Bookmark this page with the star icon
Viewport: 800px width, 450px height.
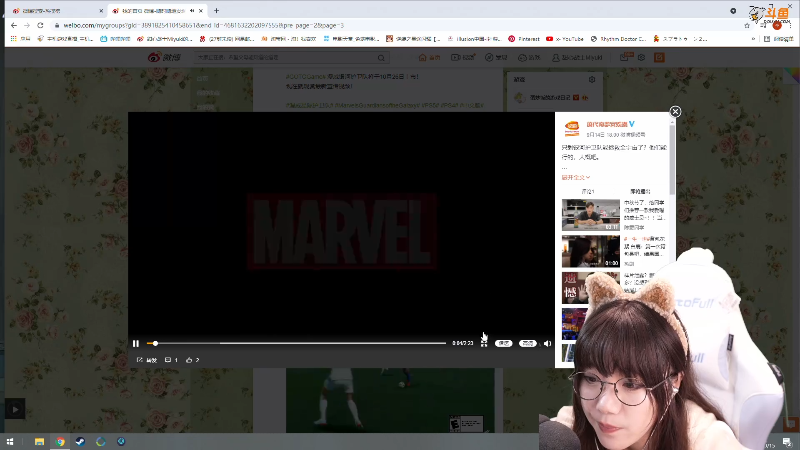click(x=747, y=26)
